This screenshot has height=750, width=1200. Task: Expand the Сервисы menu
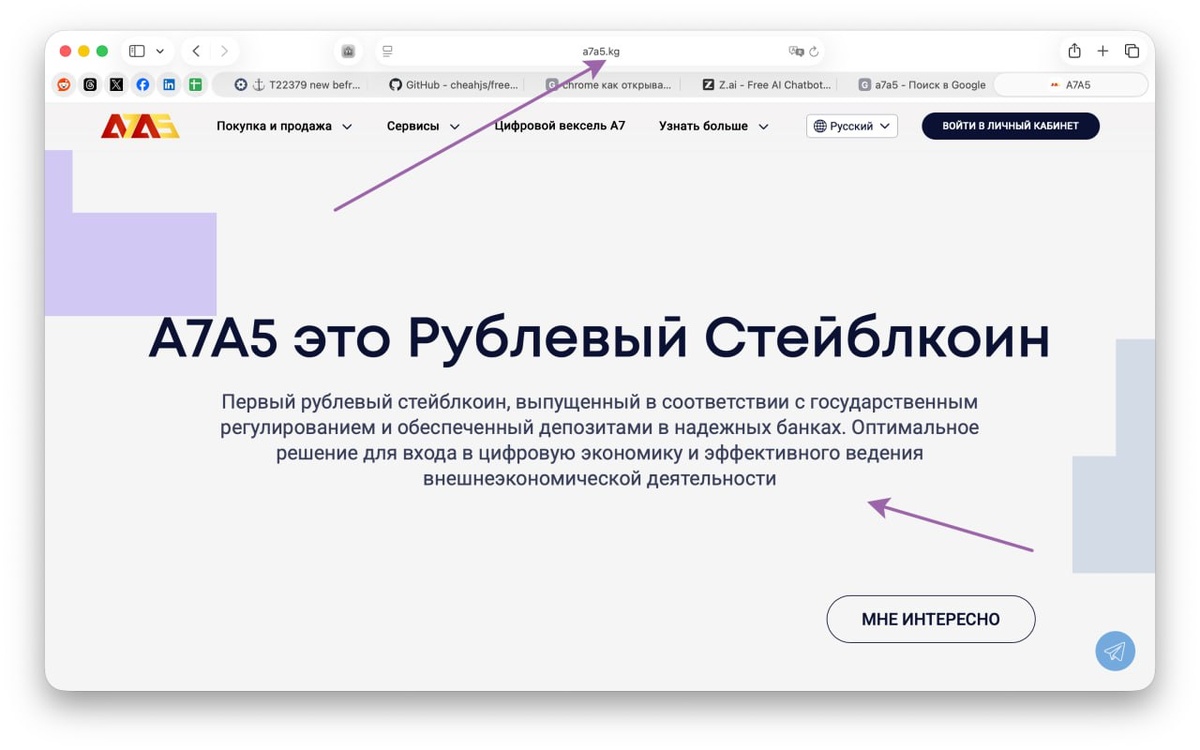click(423, 126)
